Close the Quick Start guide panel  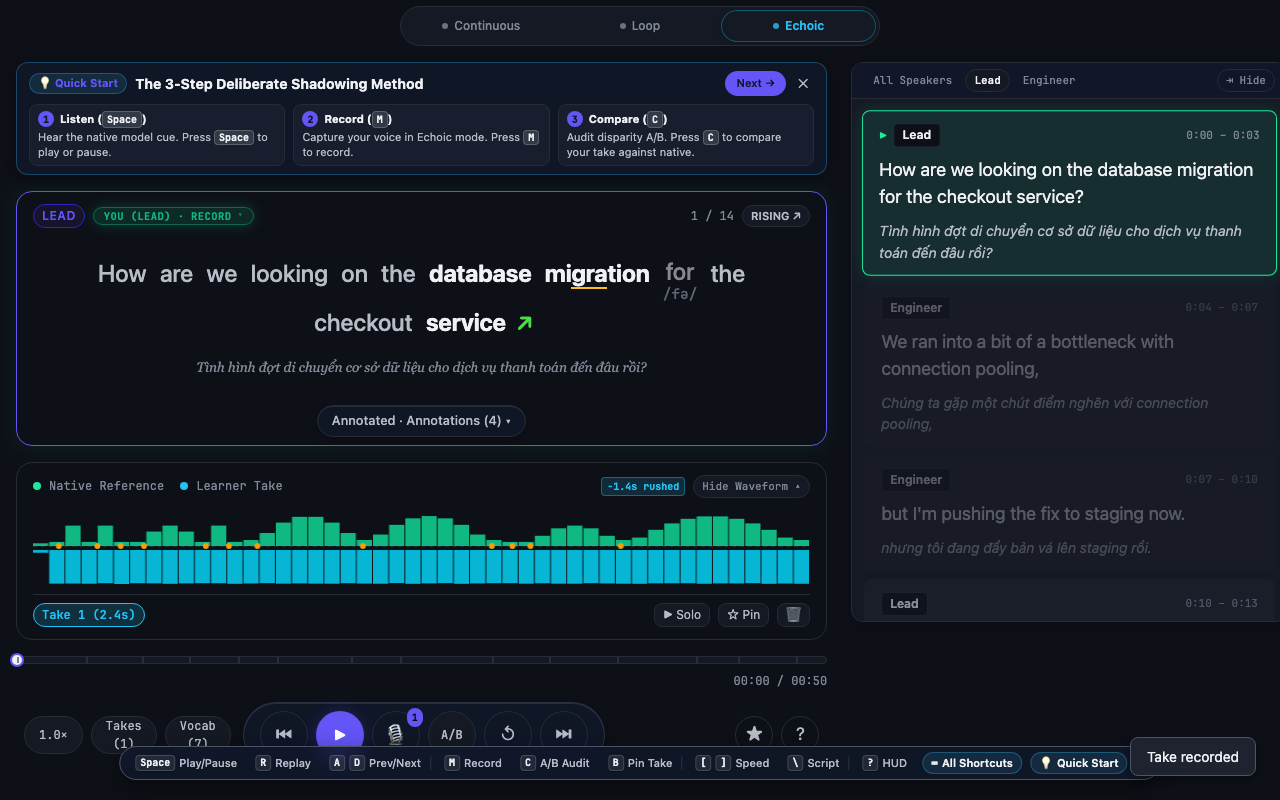pos(803,84)
